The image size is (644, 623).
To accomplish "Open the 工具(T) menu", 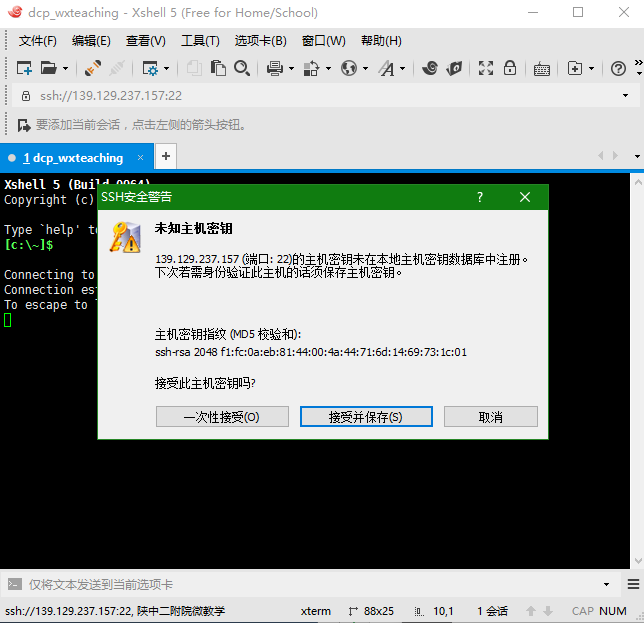I will point(200,41).
